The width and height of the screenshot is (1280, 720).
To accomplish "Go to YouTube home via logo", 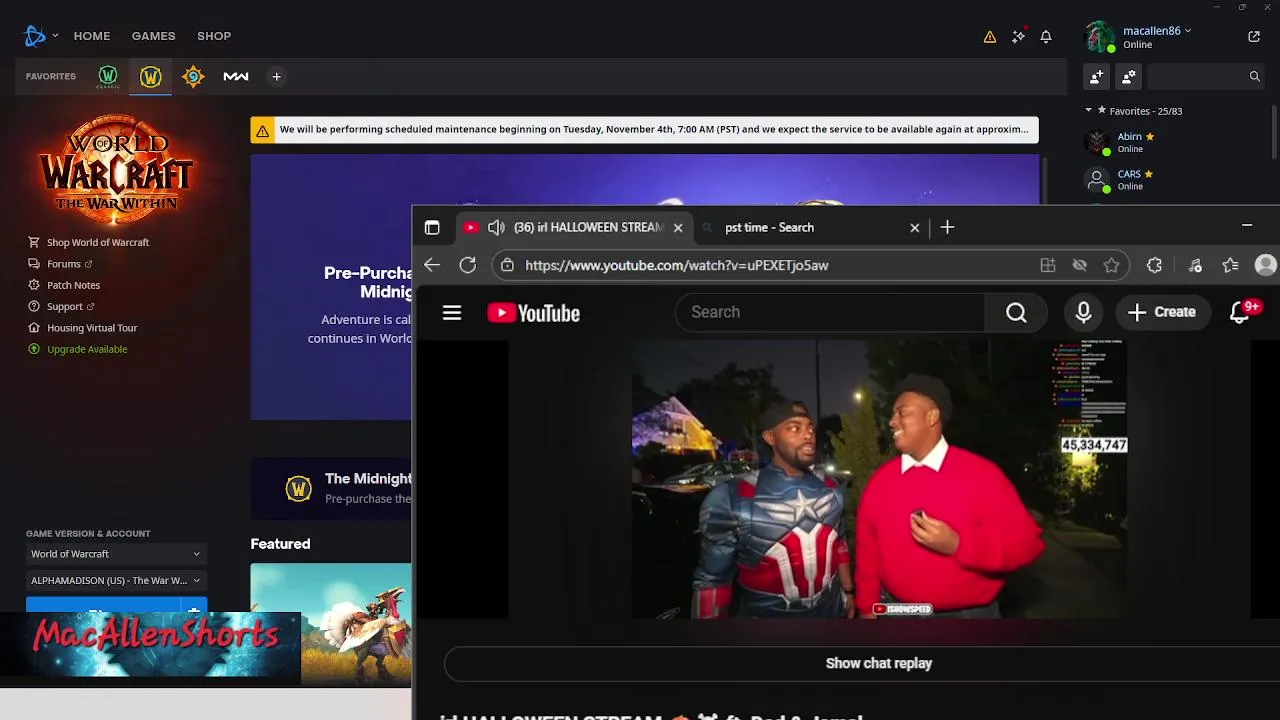I will coord(534,313).
